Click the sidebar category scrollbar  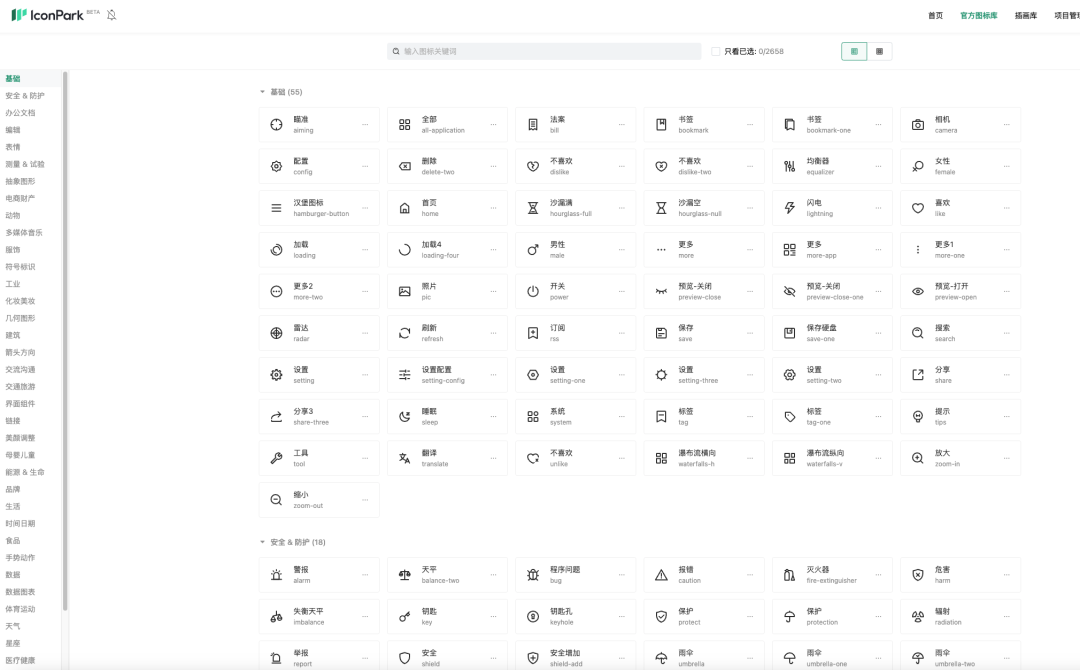[x=65, y=341]
